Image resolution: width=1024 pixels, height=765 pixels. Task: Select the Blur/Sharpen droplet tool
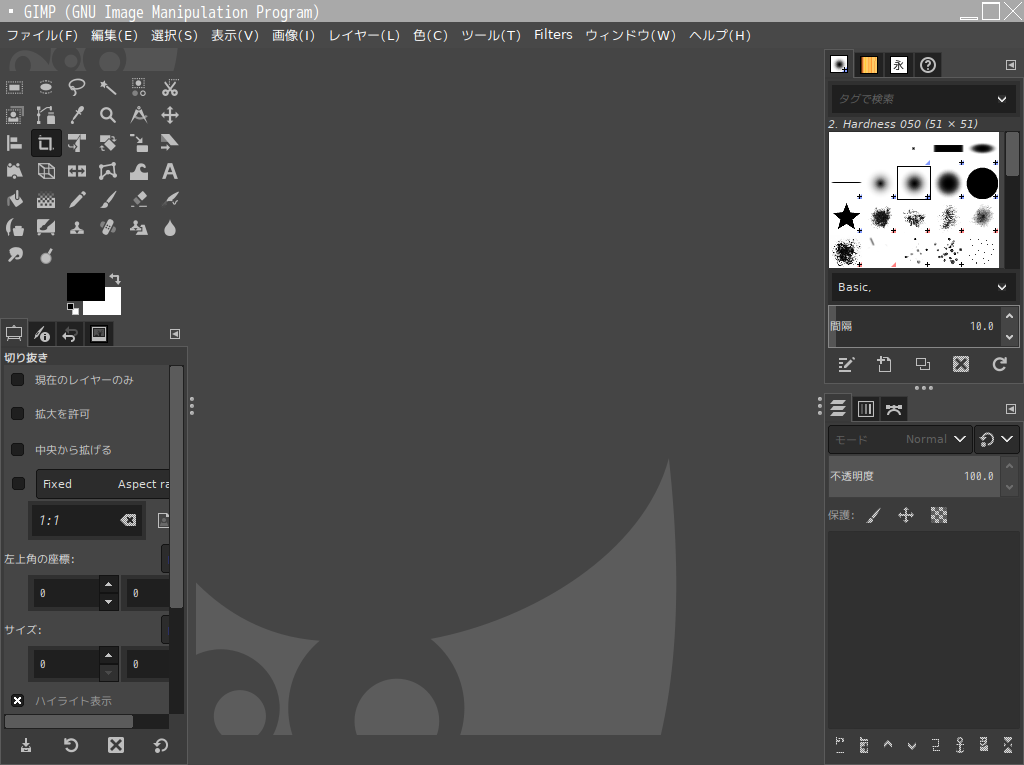170,227
